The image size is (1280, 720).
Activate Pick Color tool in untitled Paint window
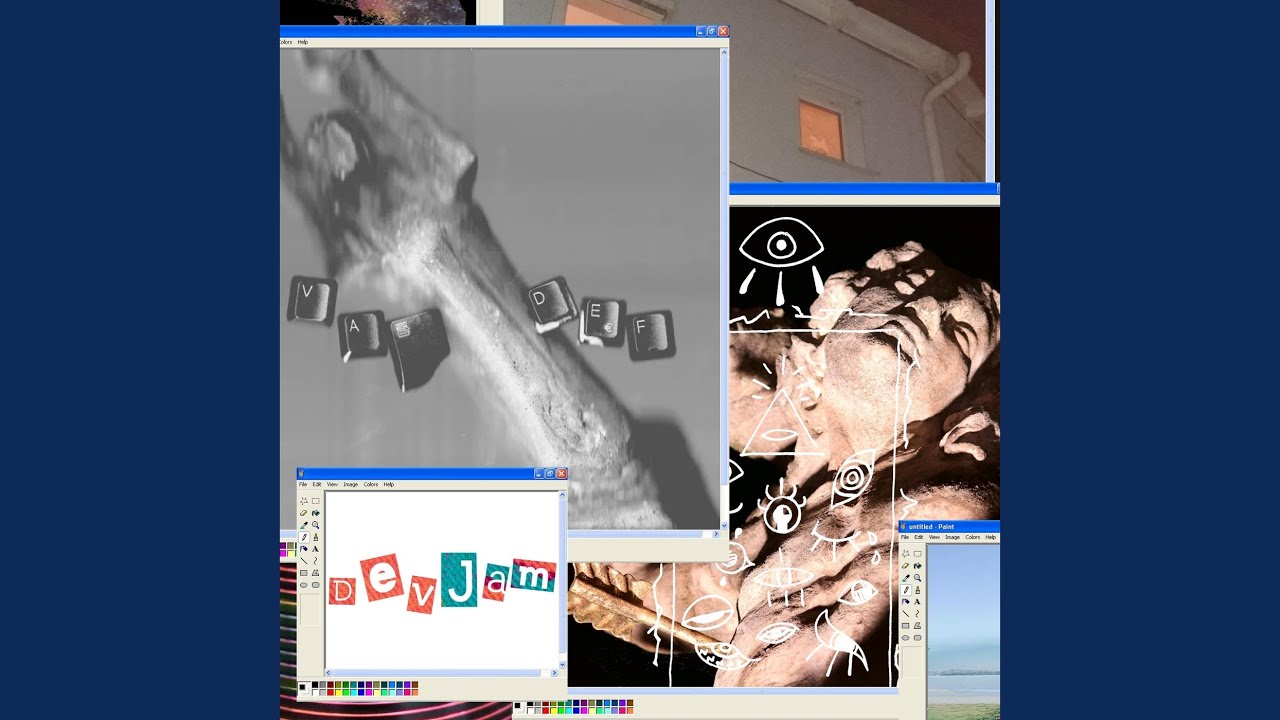[x=906, y=578]
